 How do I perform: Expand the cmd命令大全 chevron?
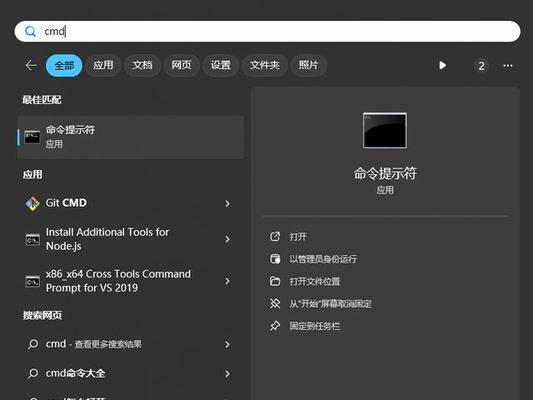[x=227, y=374]
